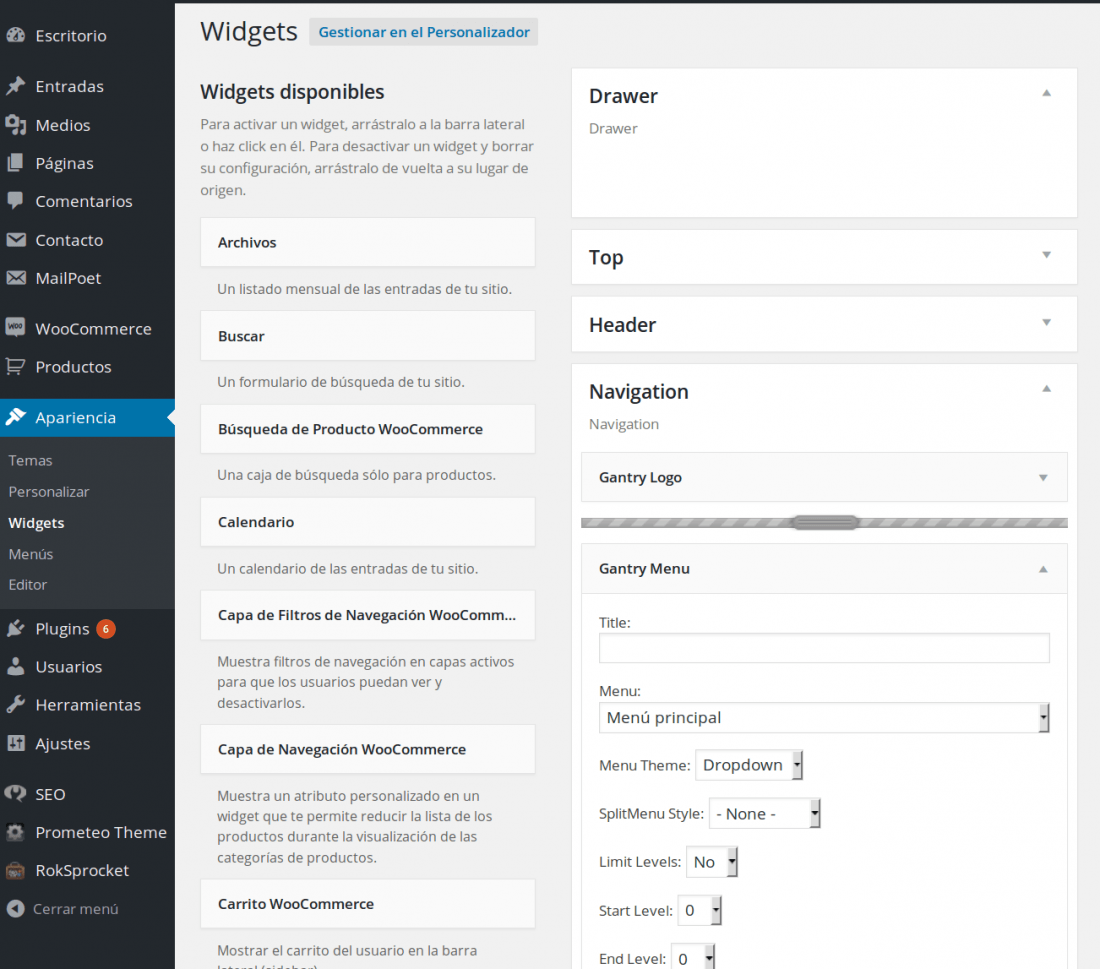The width and height of the screenshot is (1100, 969).
Task: Collapse the Navigation widget area
Action: tap(1046, 389)
